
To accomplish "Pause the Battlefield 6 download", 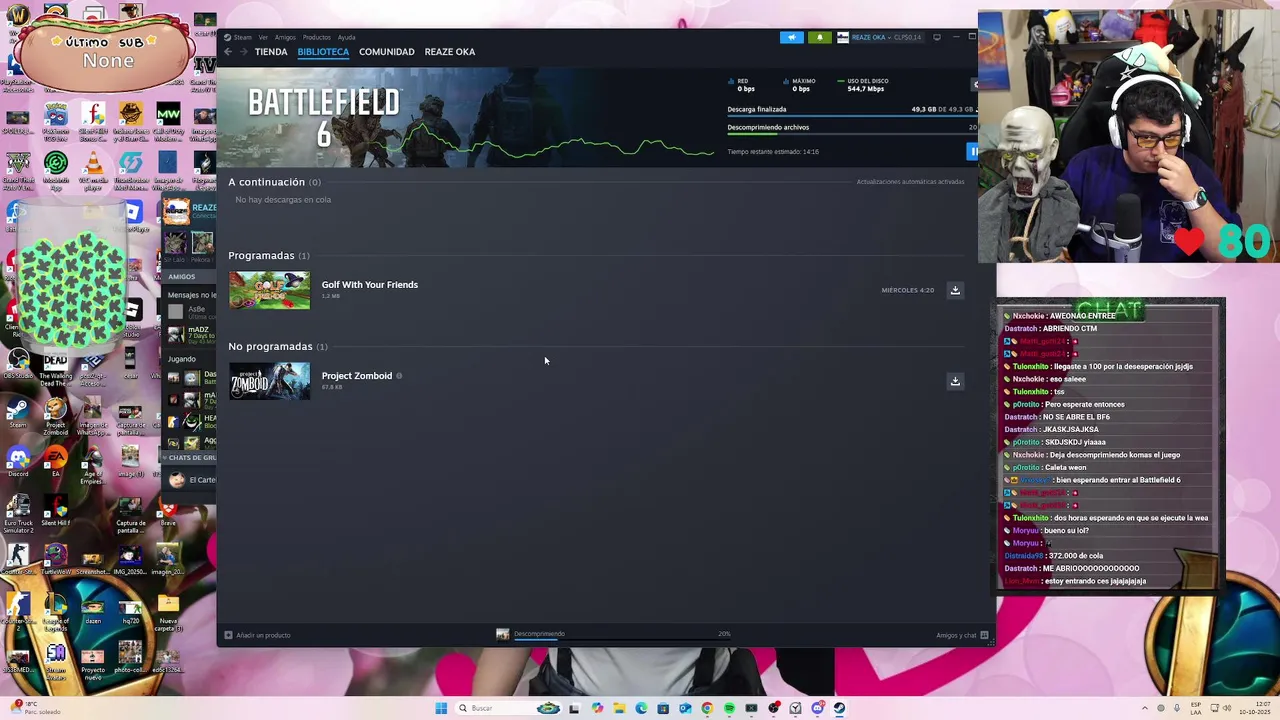I will [972, 151].
